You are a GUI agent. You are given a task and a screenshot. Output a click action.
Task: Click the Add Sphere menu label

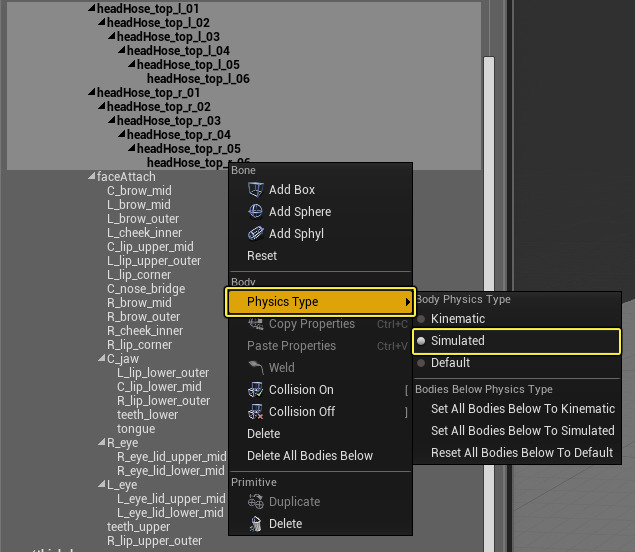pyautogui.click(x=300, y=211)
